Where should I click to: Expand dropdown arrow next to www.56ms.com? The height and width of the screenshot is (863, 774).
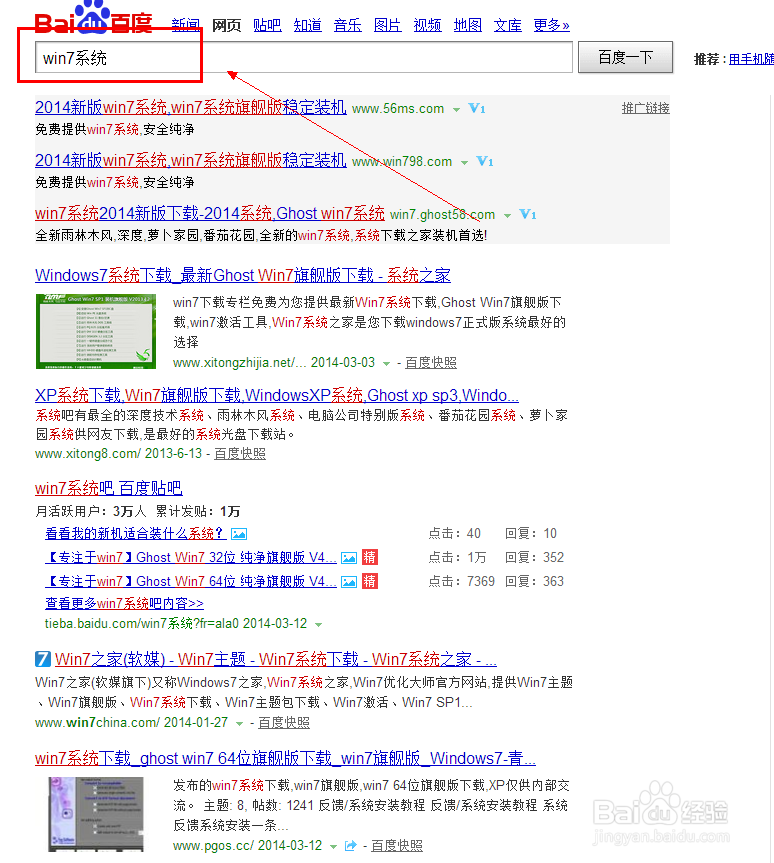(456, 110)
